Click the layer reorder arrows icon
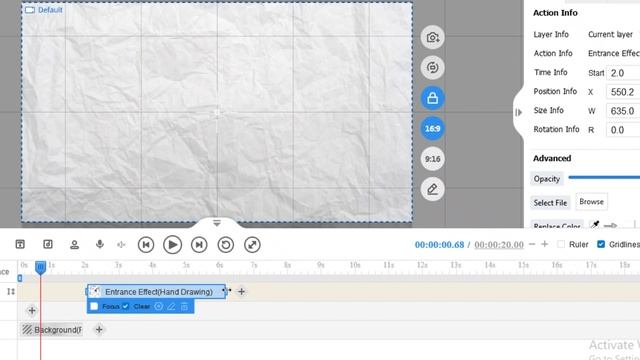640x360 pixels. (x=11, y=291)
